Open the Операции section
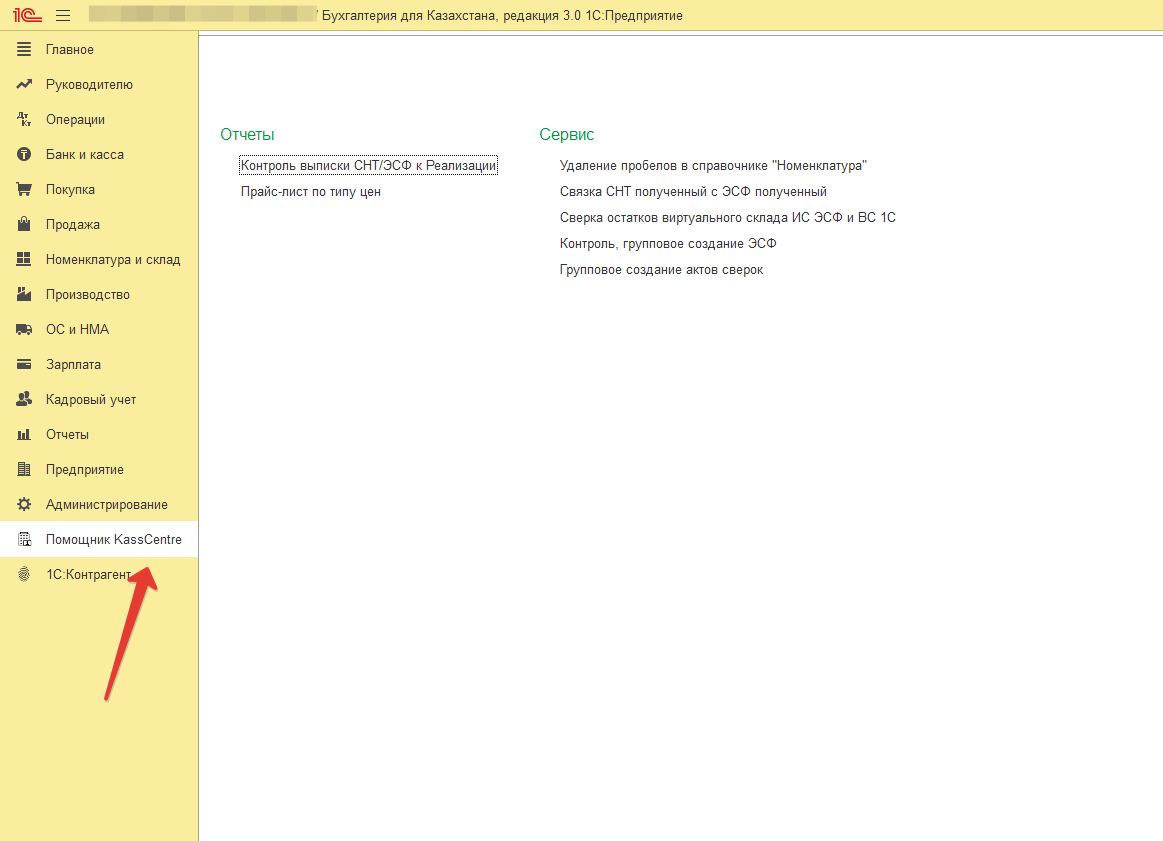Viewport: 1163px width, 841px height. coord(75,120)
